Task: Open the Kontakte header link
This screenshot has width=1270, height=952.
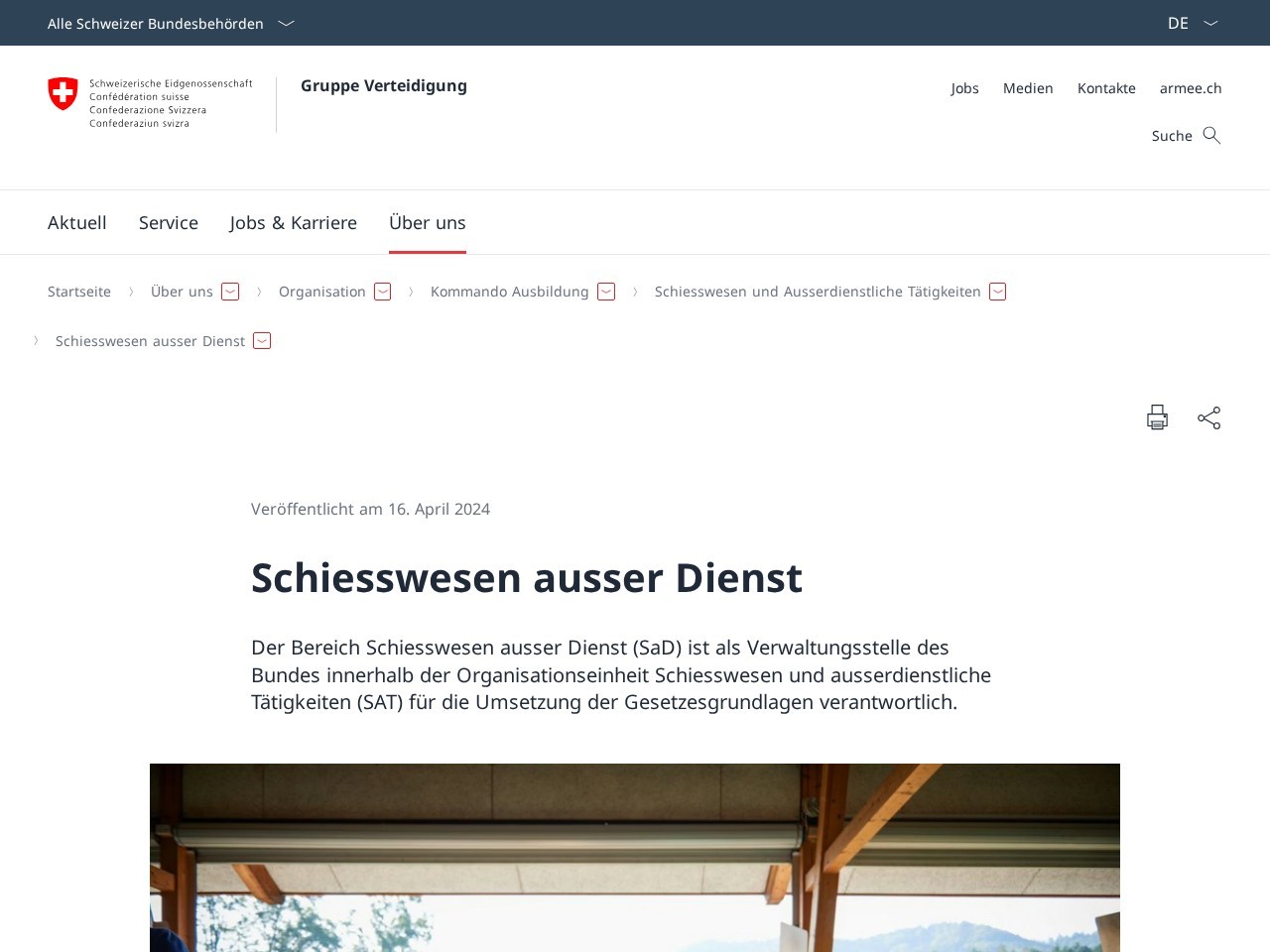Action: coord(1106,88)
